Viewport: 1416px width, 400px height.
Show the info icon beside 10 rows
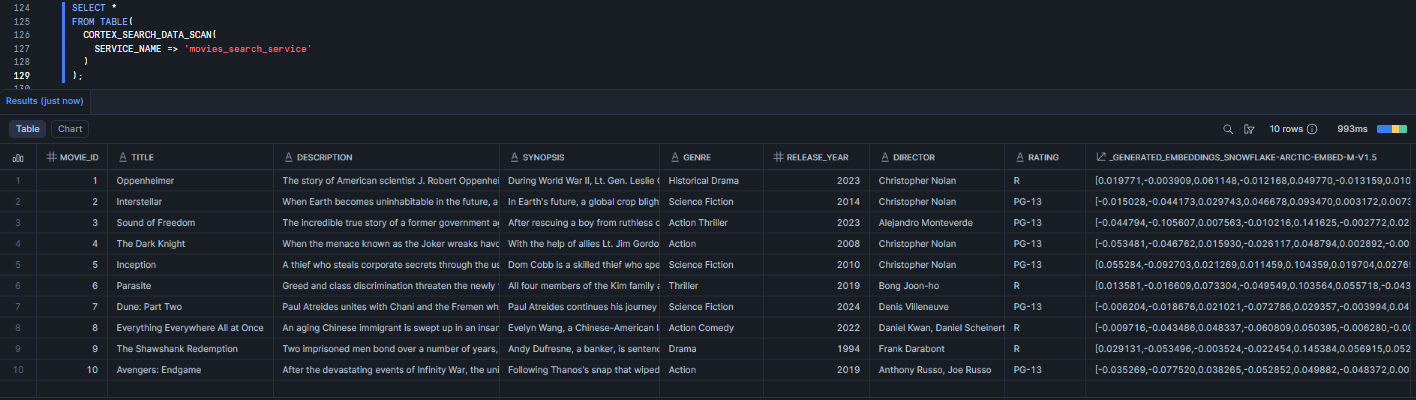tap(1312, 129)
